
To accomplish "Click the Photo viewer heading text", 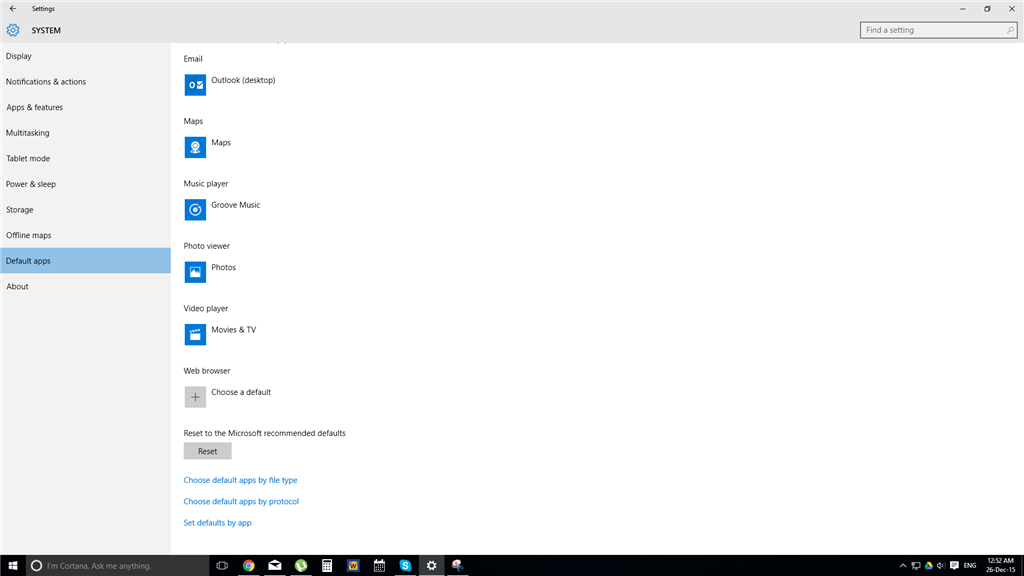I will coord(206,246).
